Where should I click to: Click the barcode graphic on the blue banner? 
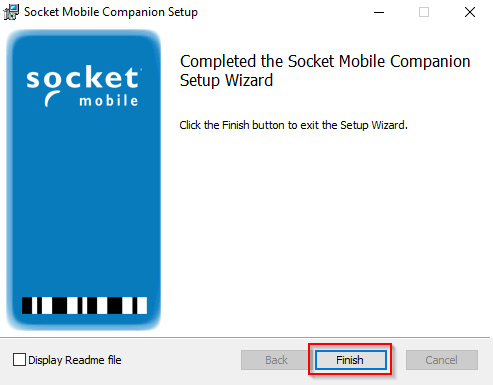click(x=84, y=305)
